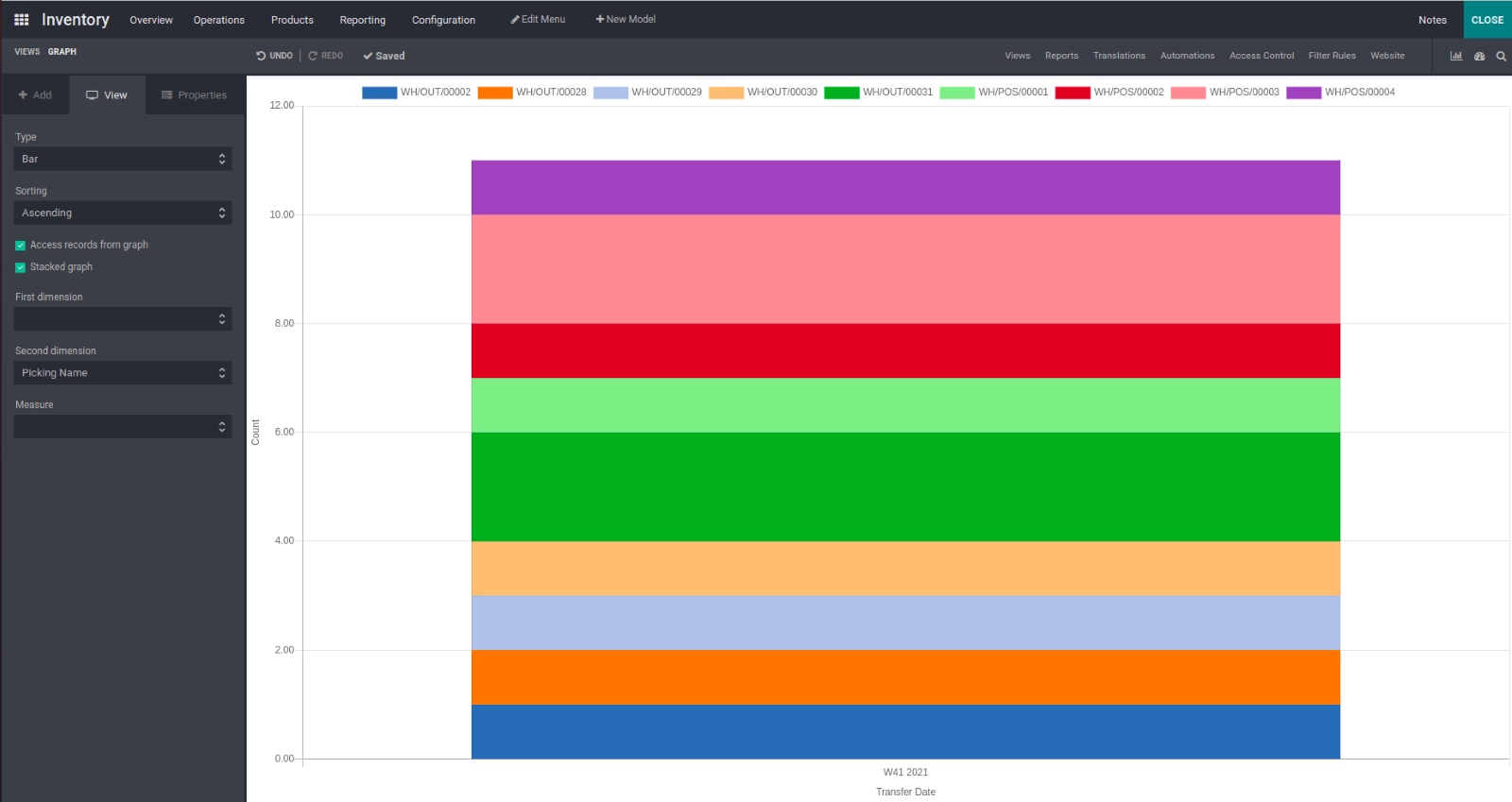The image size is (1512, 802).
Task: Open the Access Control link
Action: tap(1261, 56)
